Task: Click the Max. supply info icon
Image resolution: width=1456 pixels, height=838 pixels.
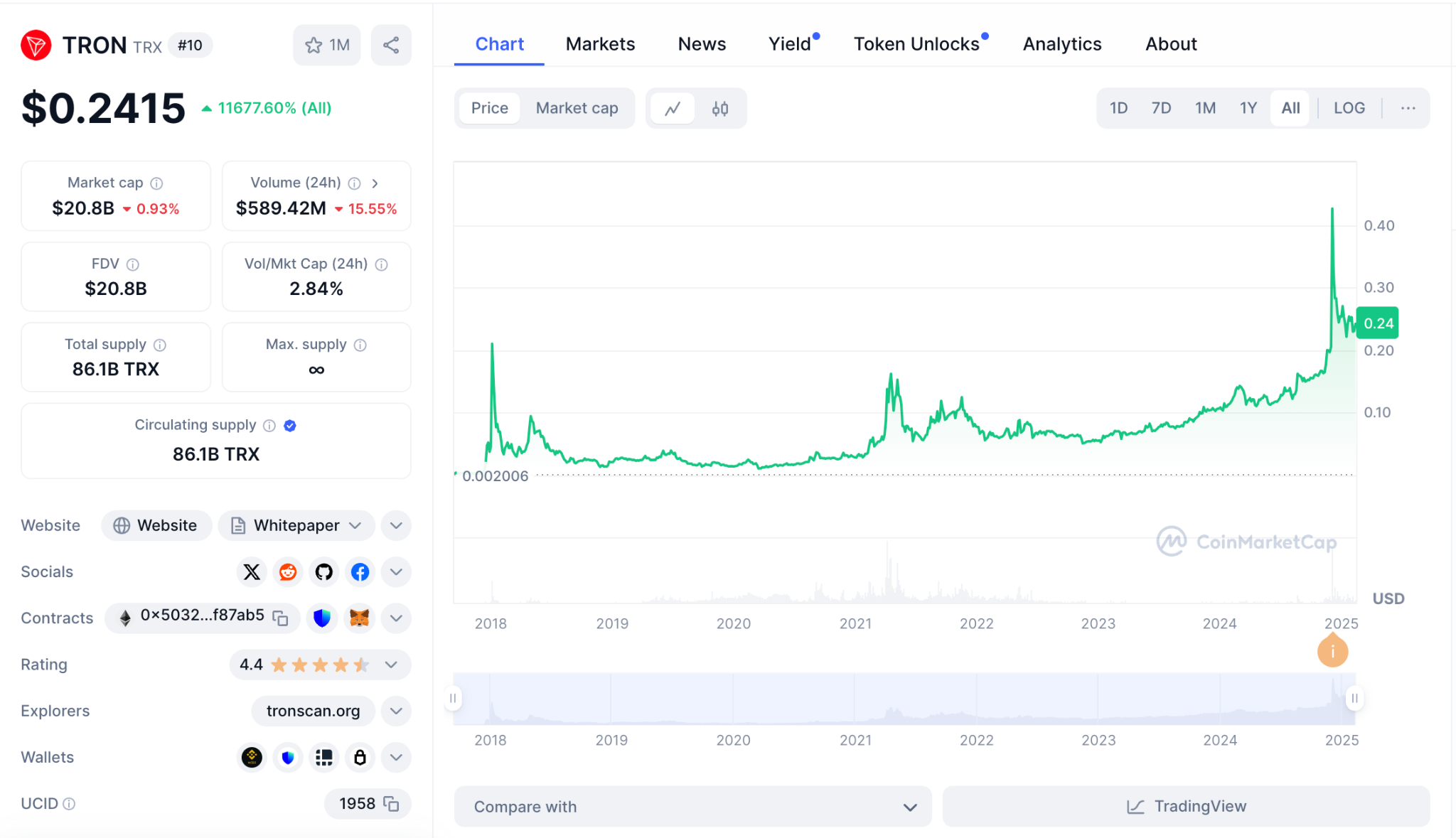Action: coord(360,345)
